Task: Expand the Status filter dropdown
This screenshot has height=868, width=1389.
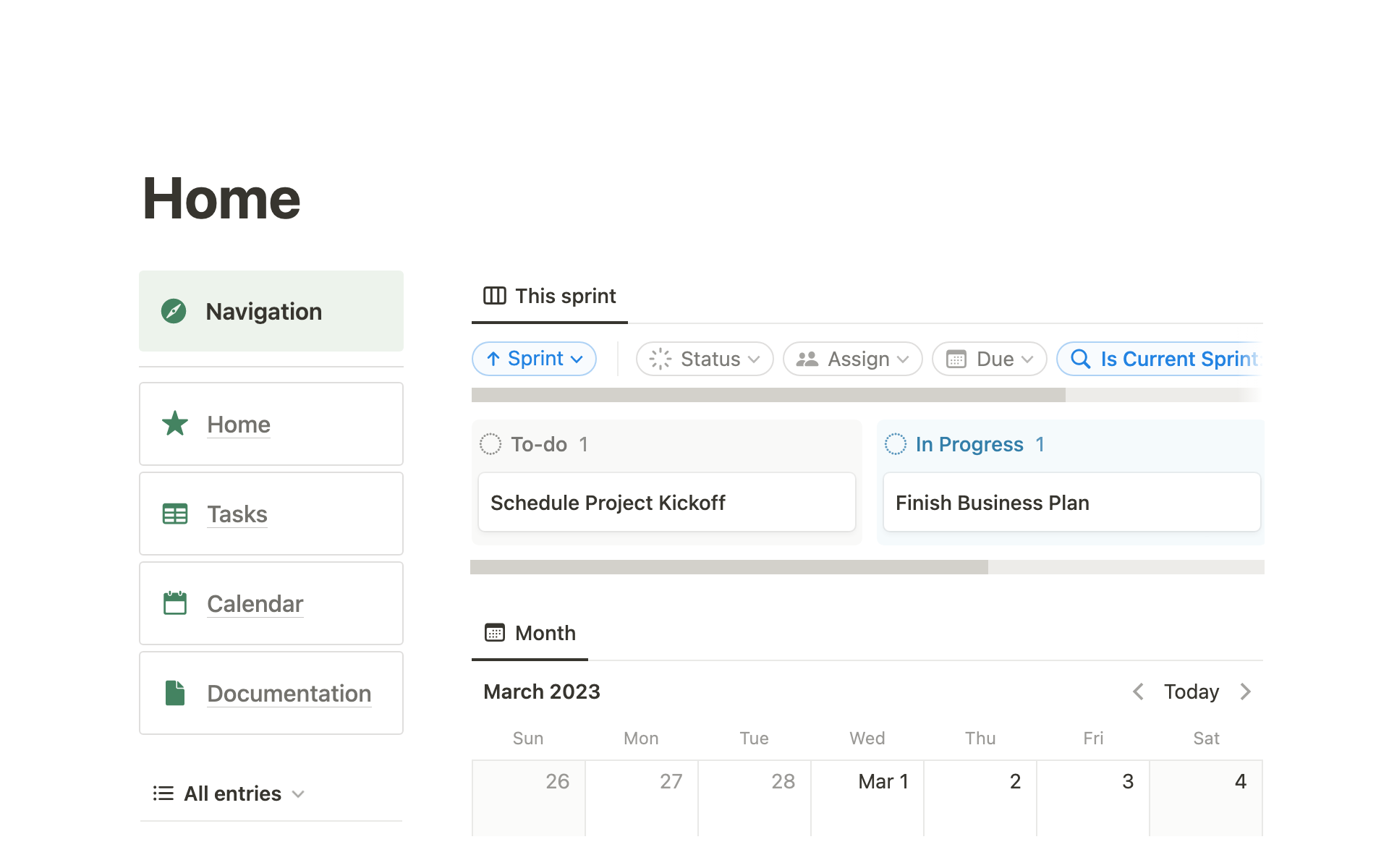Action: click(705, 359)
